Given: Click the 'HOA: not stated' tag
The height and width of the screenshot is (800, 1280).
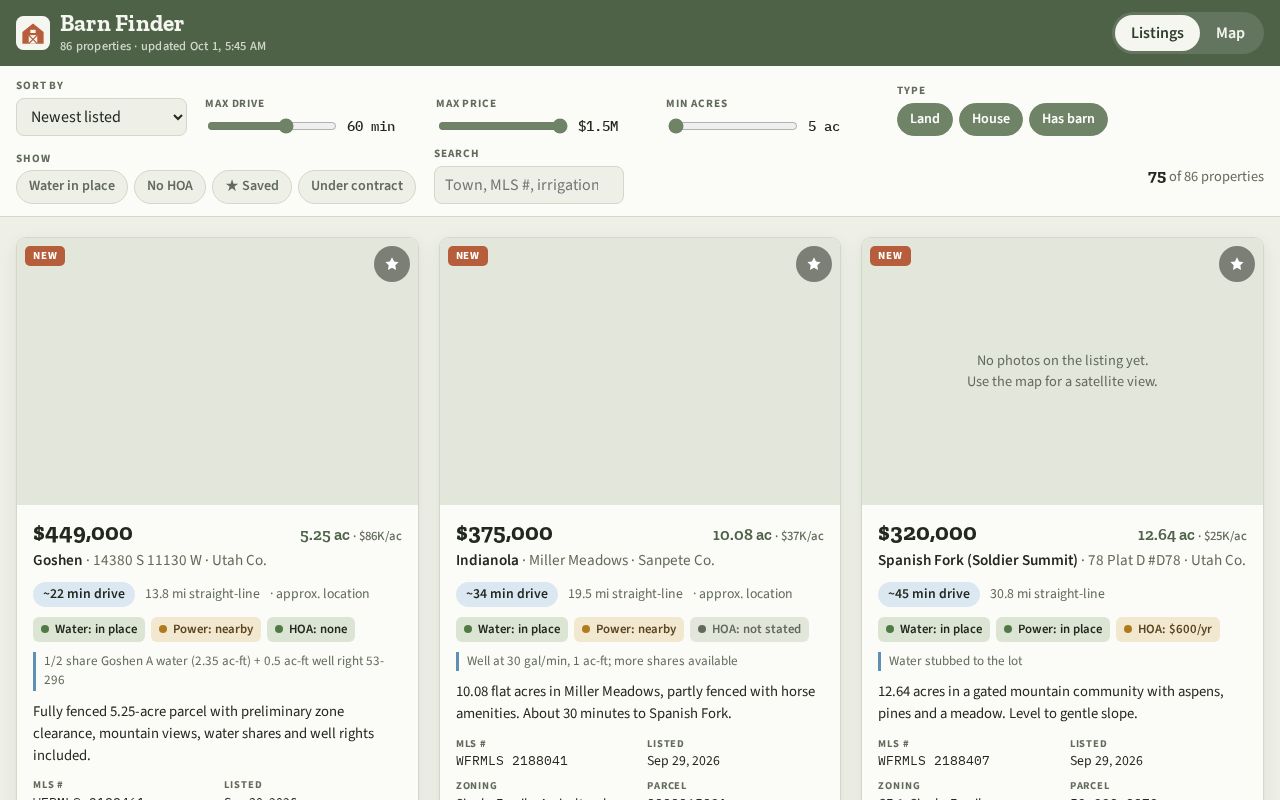Looking at the screenshot, I should 749,629.
